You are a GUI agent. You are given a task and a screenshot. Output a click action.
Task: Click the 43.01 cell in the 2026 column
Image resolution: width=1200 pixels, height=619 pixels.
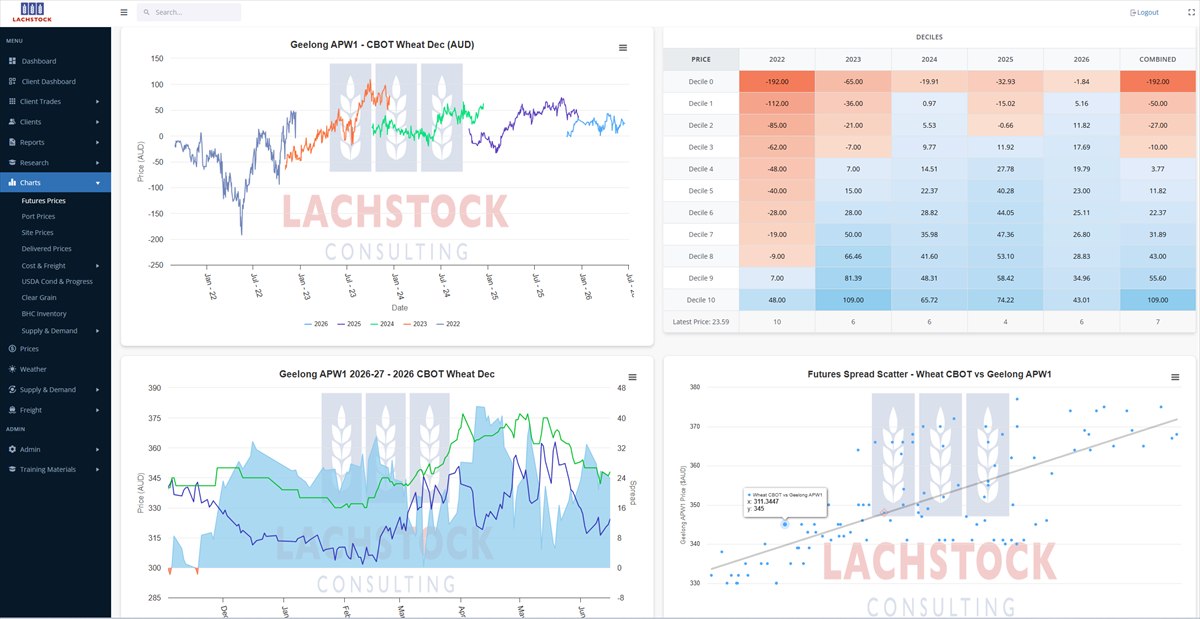tap(1081, 299)
